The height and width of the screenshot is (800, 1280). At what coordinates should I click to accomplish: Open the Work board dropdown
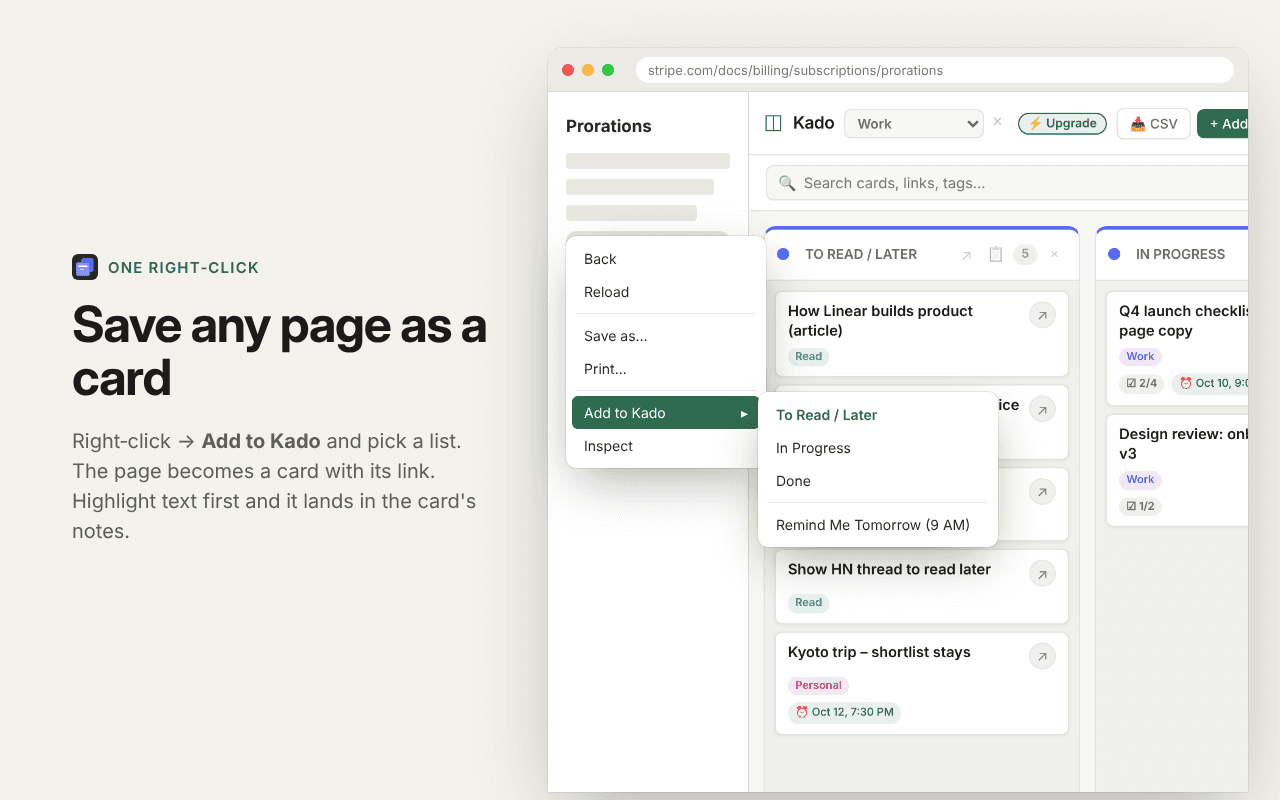pos(914,123)
